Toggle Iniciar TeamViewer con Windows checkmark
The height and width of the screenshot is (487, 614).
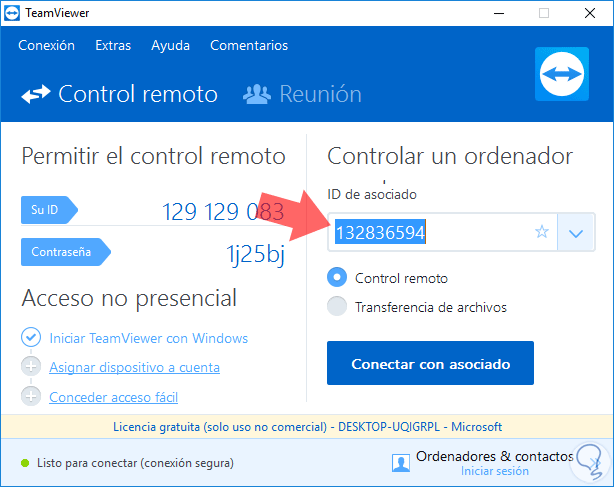(x=31, y=337)
